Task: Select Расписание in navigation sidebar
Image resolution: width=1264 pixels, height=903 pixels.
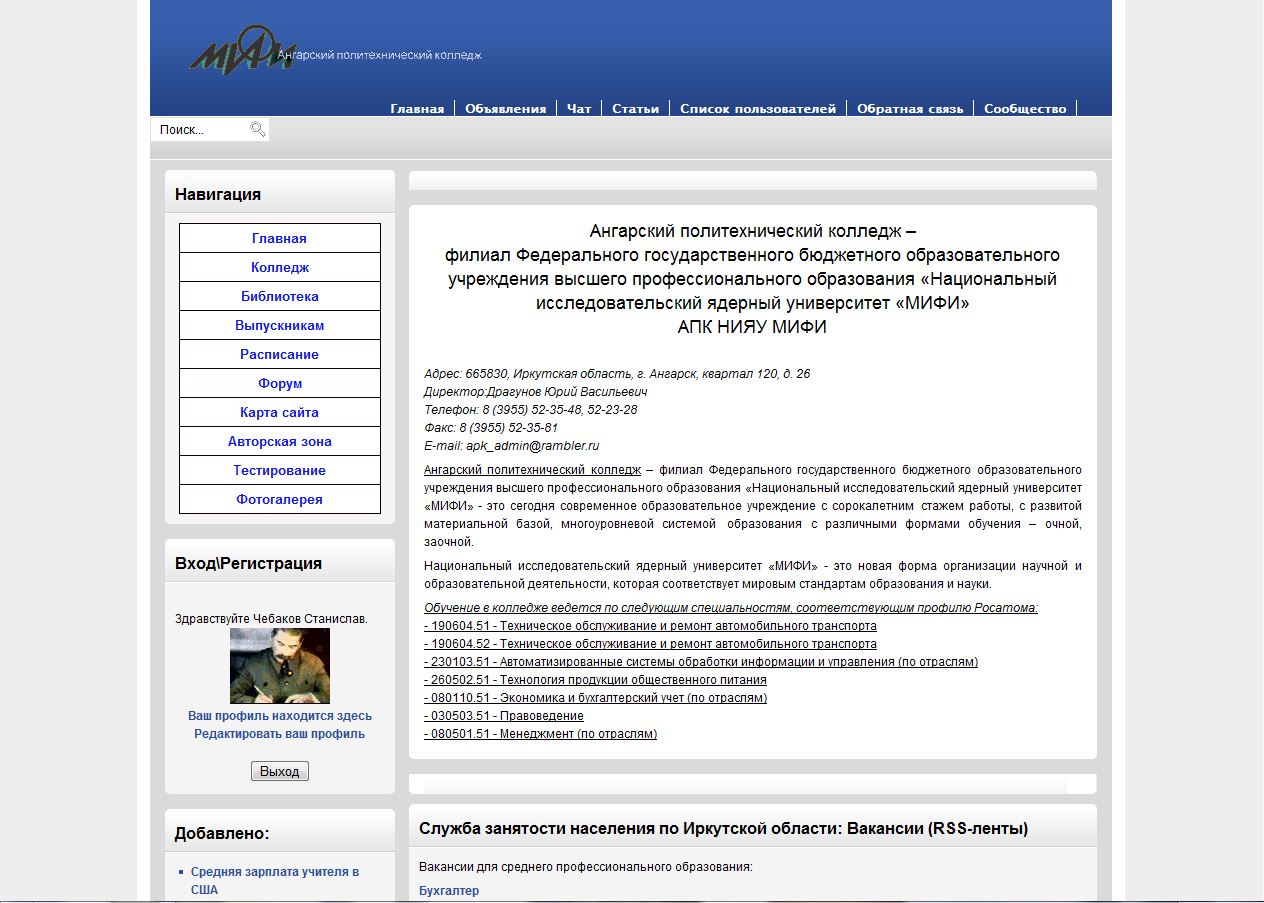Action: point(279,354)
